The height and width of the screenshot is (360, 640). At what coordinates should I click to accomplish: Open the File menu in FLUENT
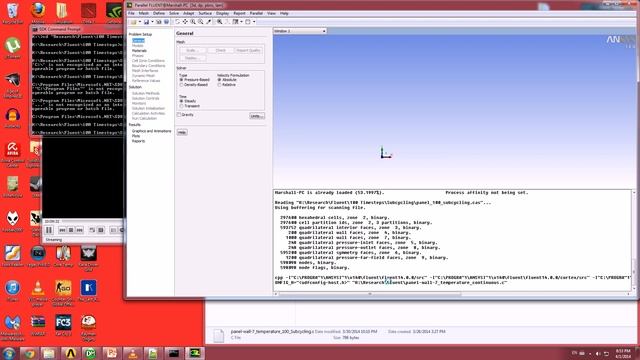(131, 13)
